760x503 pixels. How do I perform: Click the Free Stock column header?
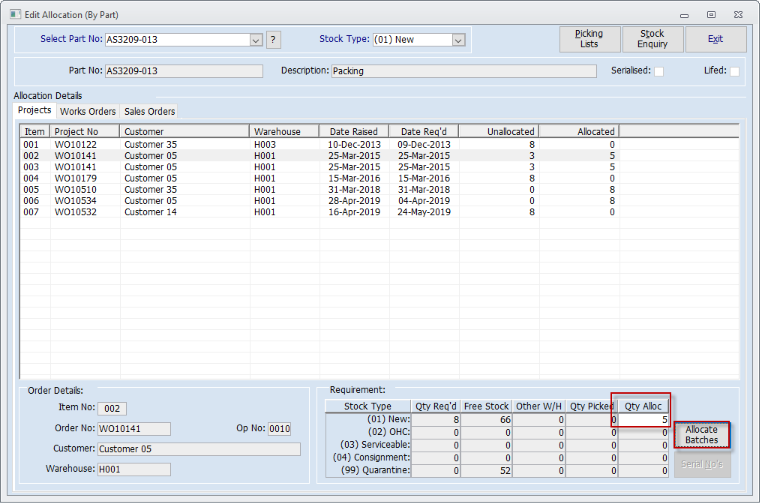[x=486, y=406]
